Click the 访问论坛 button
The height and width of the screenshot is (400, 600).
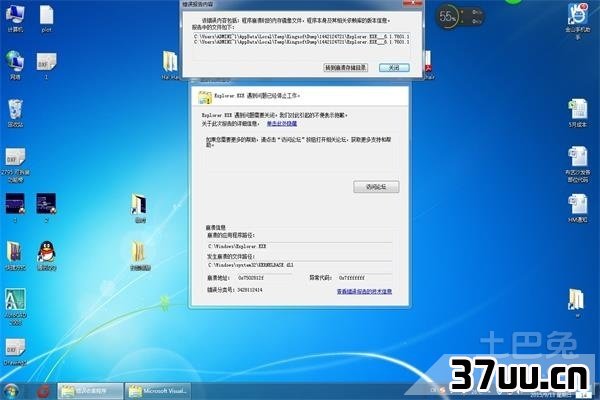(376, 187)
